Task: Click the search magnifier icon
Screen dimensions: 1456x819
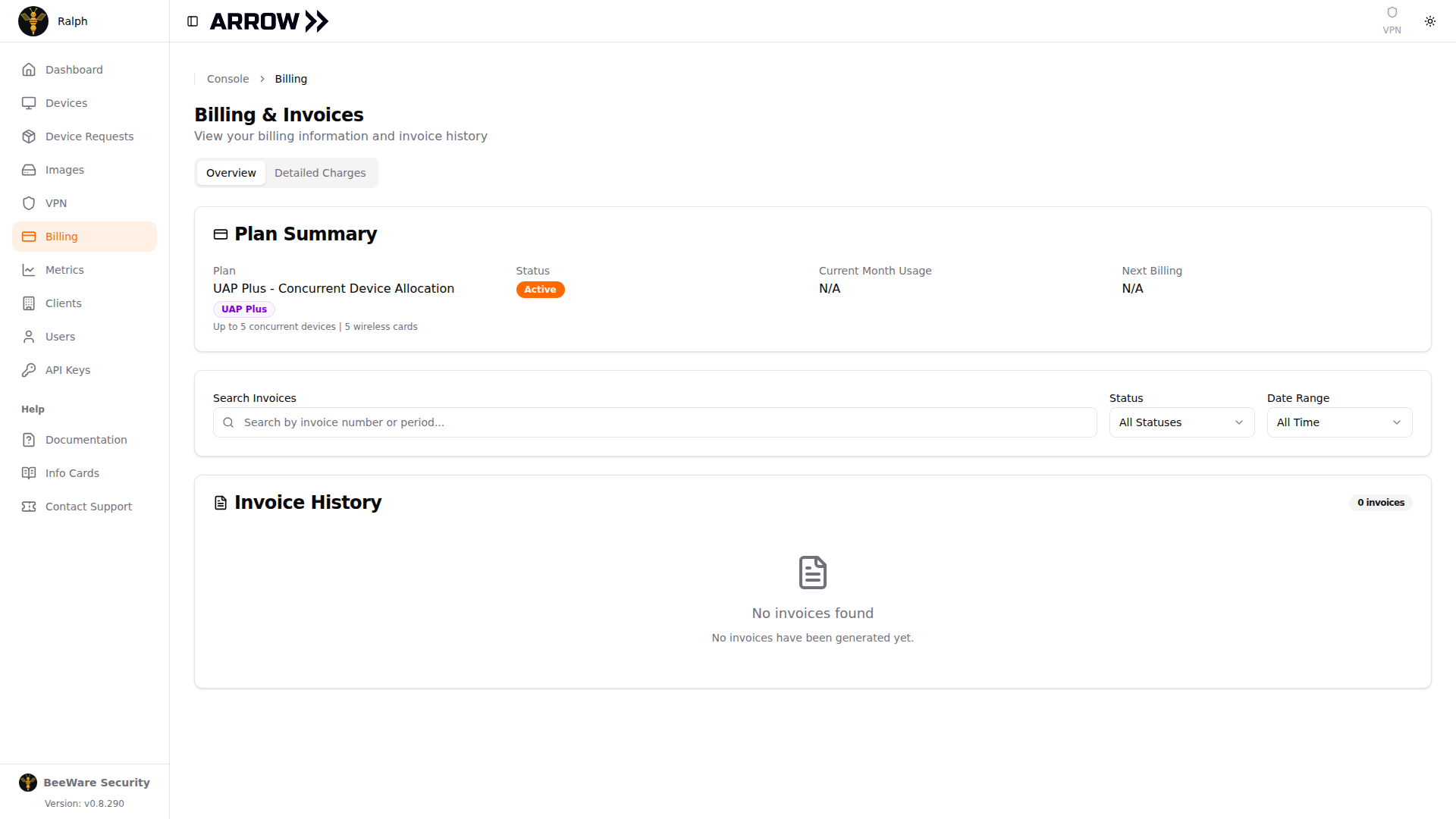Action: (228, 422)
